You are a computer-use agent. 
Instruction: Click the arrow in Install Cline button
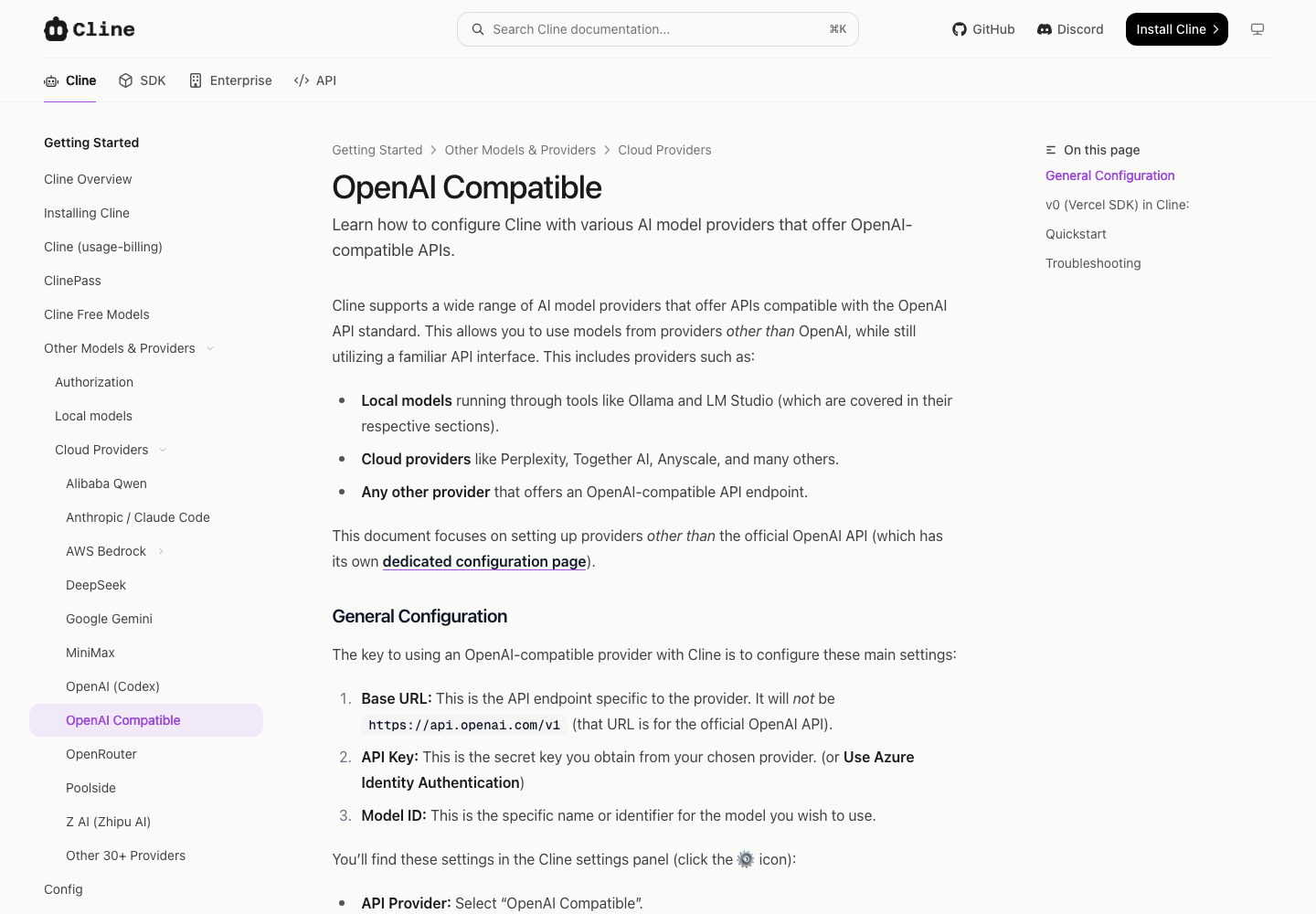click(1215, 29)
